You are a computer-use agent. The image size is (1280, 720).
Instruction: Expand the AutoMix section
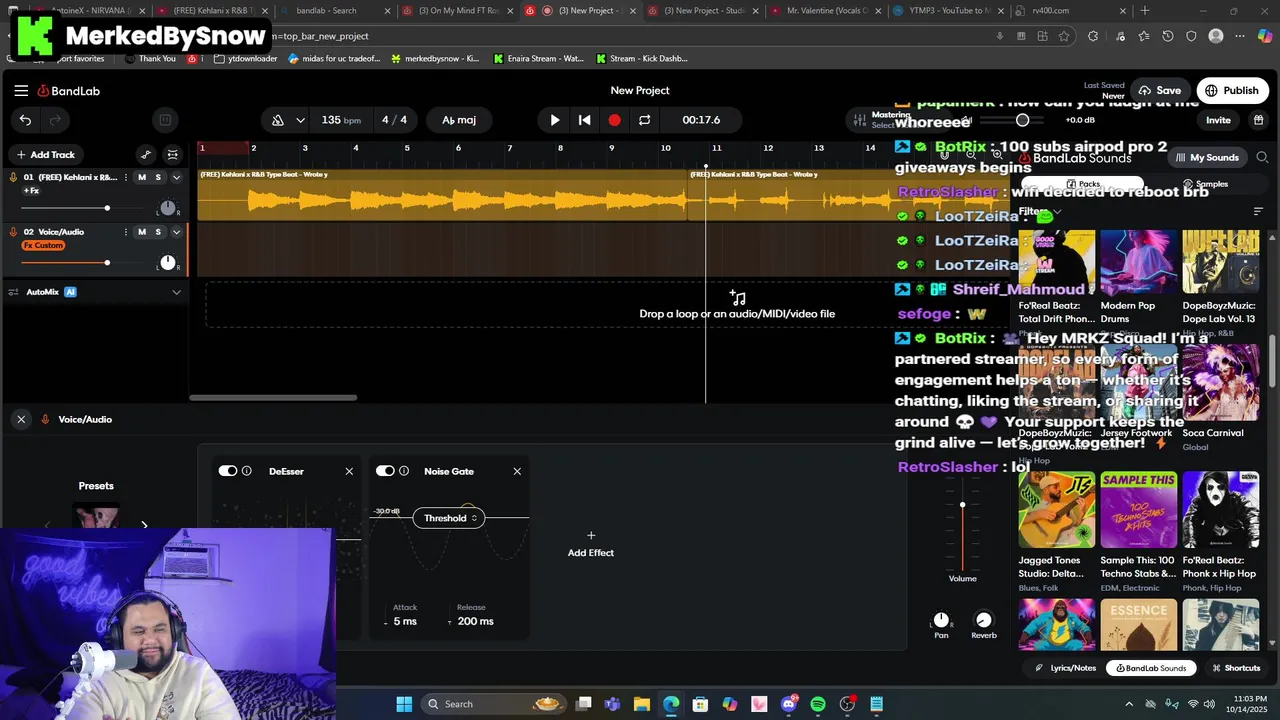pos(177,292)
